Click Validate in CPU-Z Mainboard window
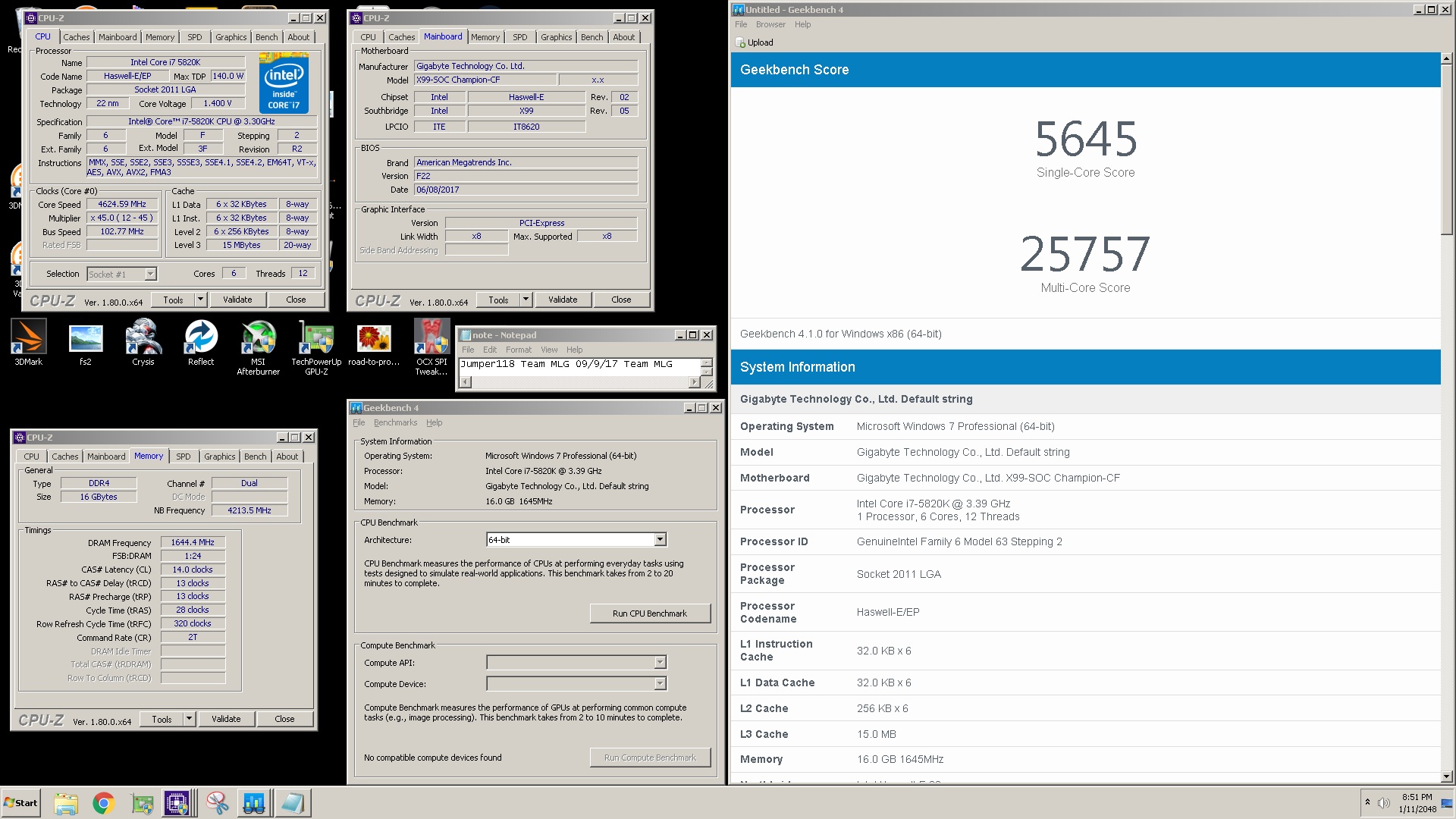This screenshot has width=1456, height=819. 563,300
